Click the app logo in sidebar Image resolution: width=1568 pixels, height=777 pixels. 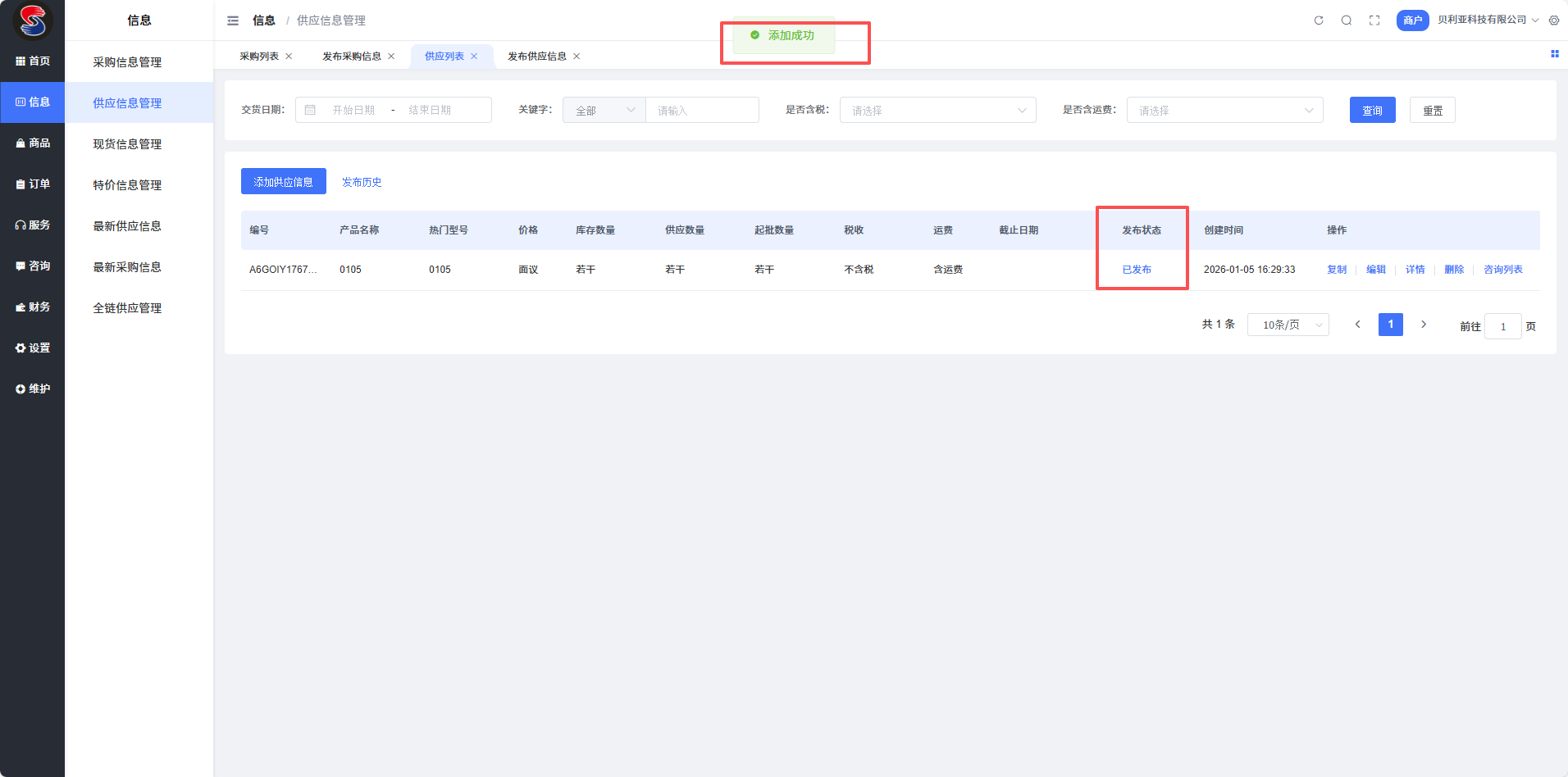tap(33, 20)
